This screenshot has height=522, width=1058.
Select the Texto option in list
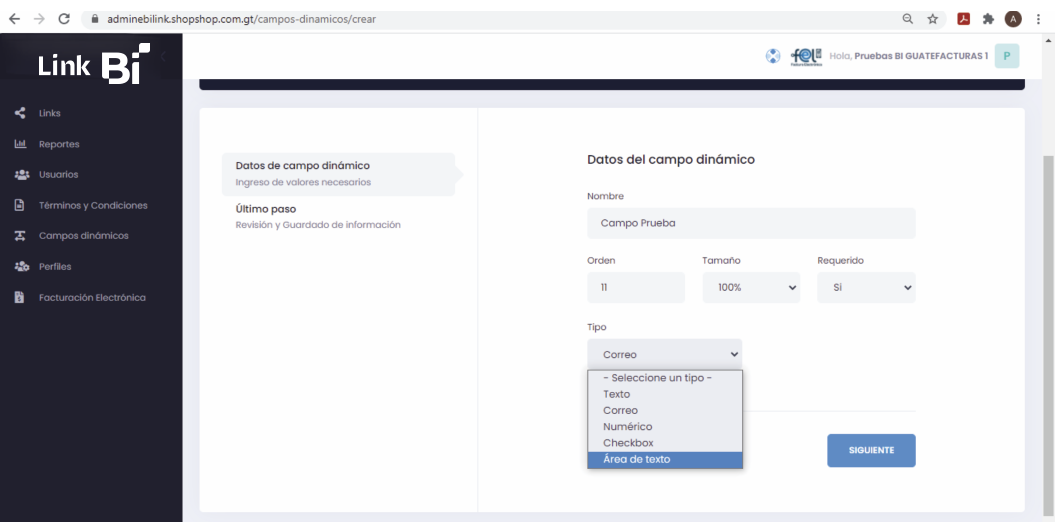coord(617,394)
